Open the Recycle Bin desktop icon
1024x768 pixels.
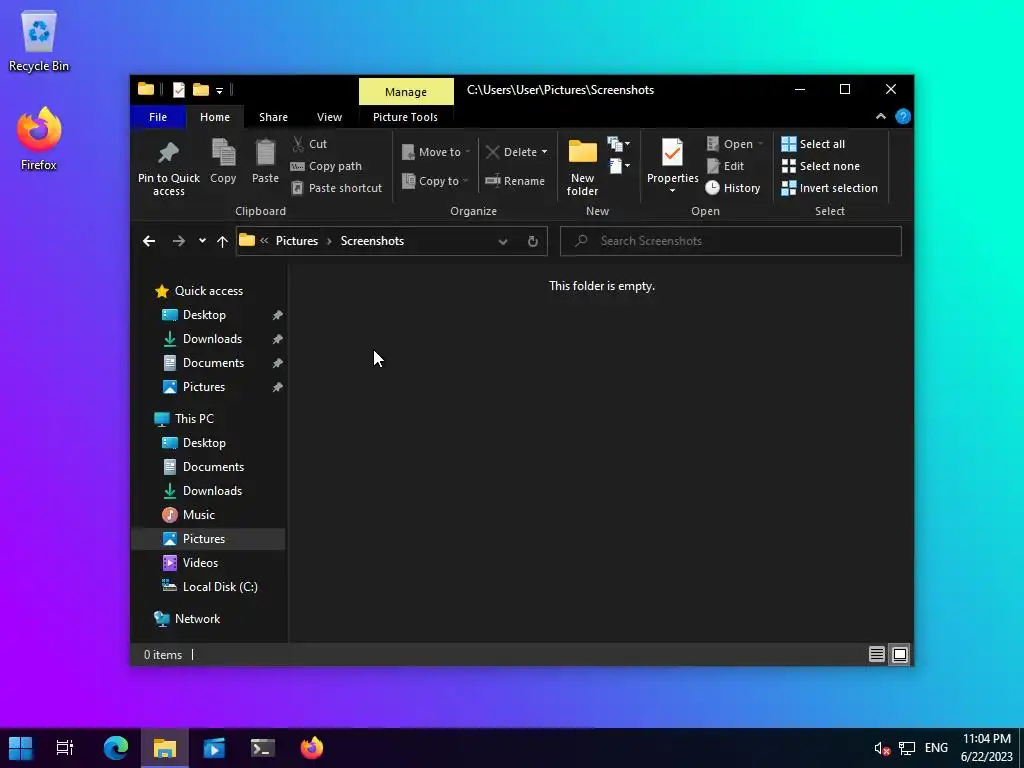(x=39, y=41)
